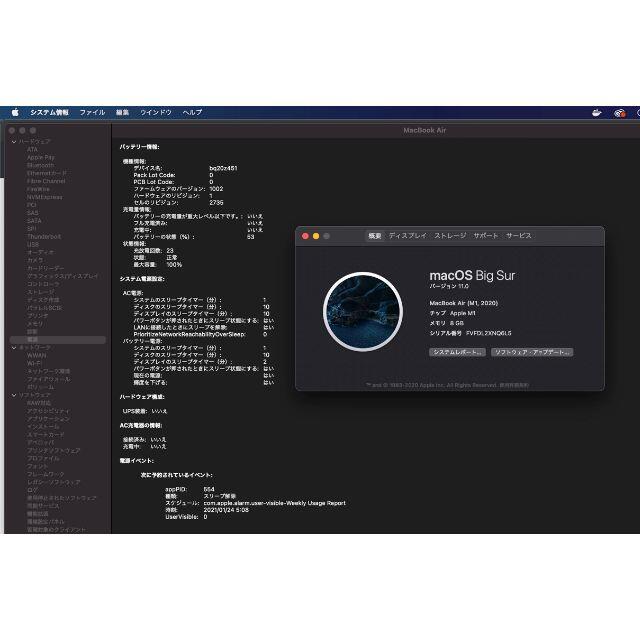Select プロファイル in the sidebar
The image size is (640, 640).
43,458
